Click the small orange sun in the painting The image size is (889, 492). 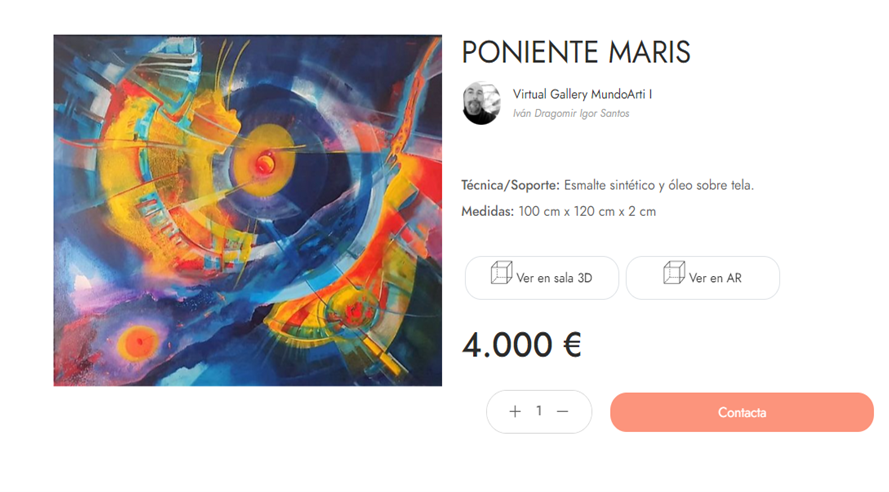pyautogui.click(x=138, y=342)
